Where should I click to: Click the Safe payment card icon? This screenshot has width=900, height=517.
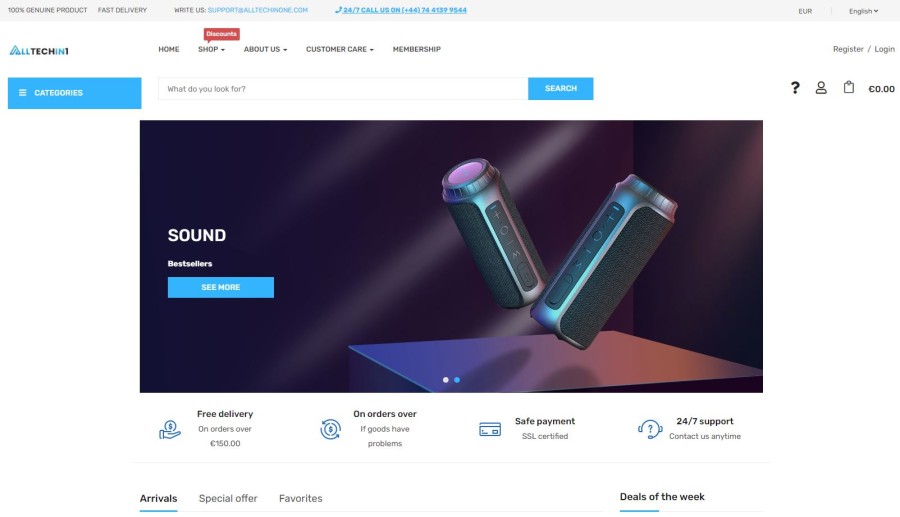(x=490, y=429)
